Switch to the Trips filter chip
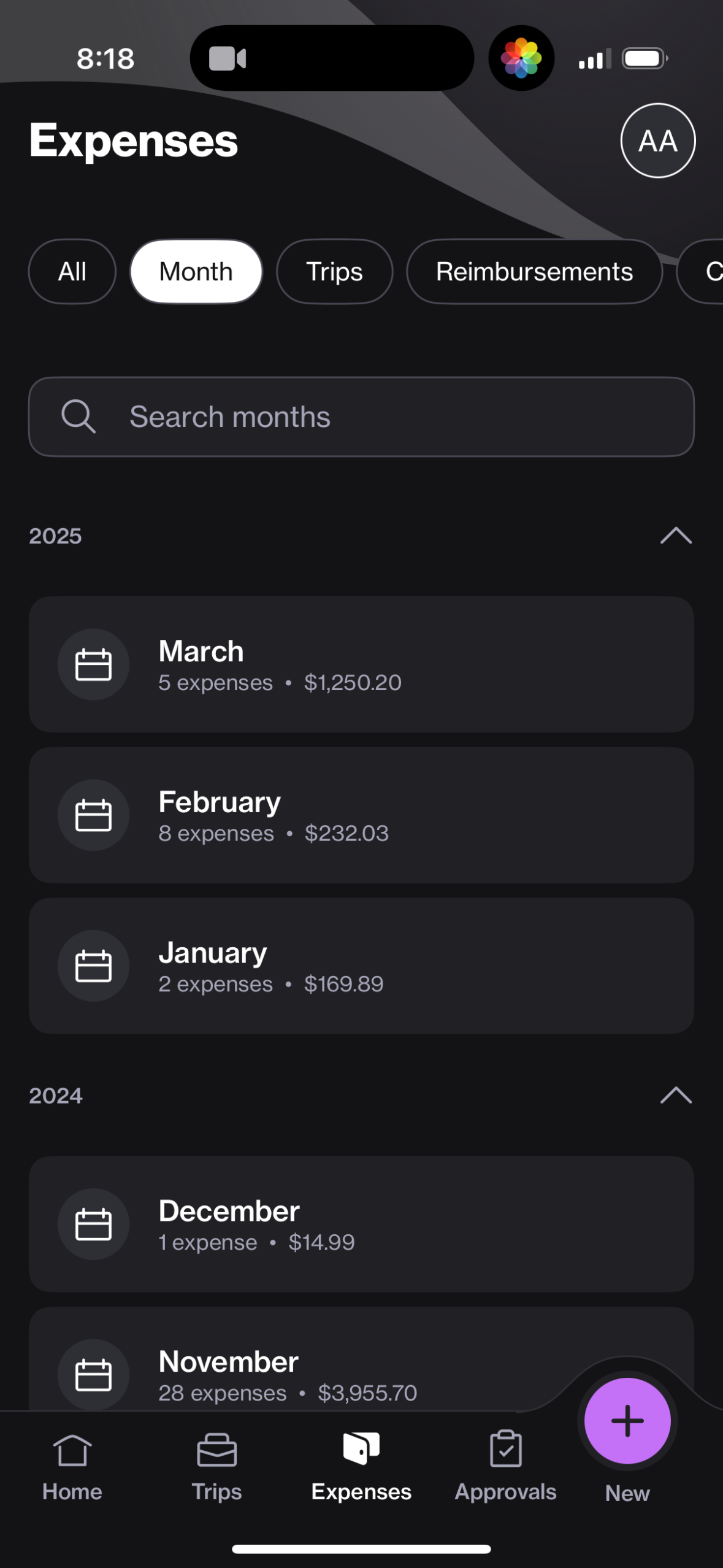This screenshot has width=723, height=1568. click(334, 272)
